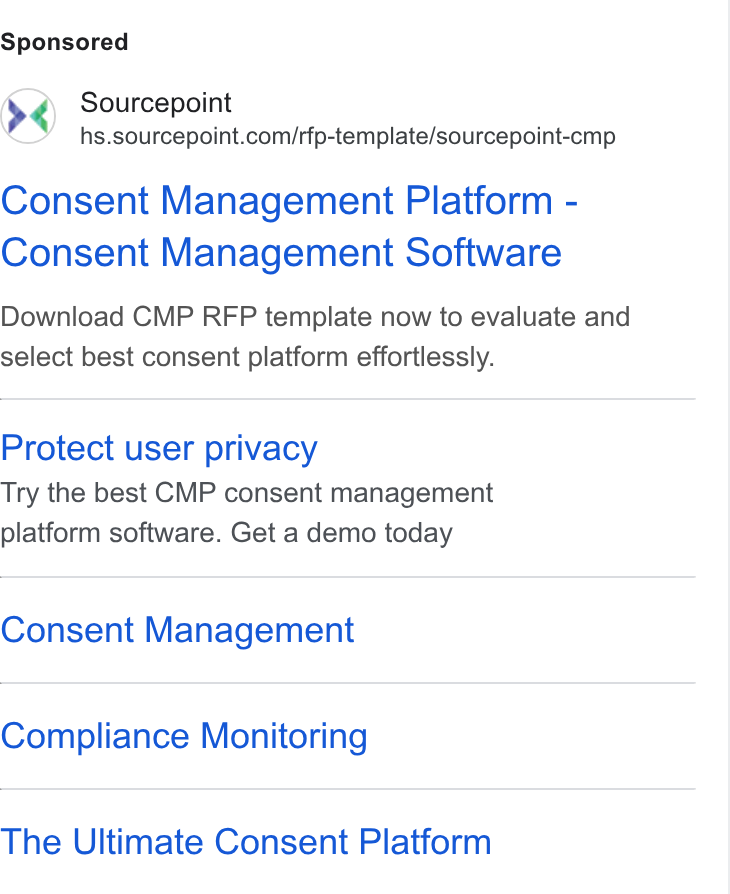The width and height of the screenshot is (730, 894).
Task: Open the Consent Management sitelink
Action: tap(177, 630)
